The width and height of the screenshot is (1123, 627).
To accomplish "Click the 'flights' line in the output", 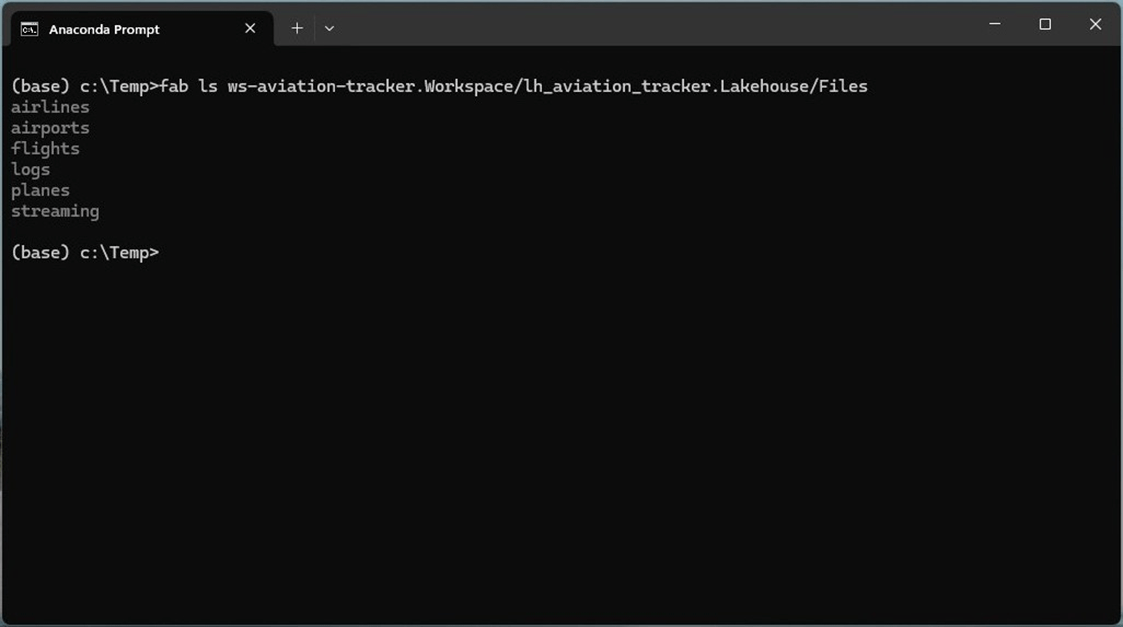I will coord(45,149).
